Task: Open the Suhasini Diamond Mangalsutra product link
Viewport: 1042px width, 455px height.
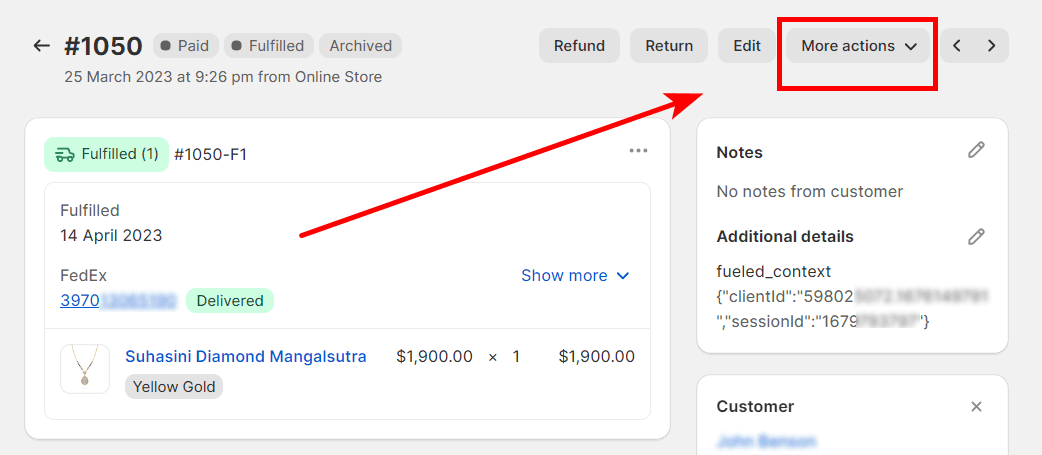Action: pyautogui.click(x=246, y=357)
